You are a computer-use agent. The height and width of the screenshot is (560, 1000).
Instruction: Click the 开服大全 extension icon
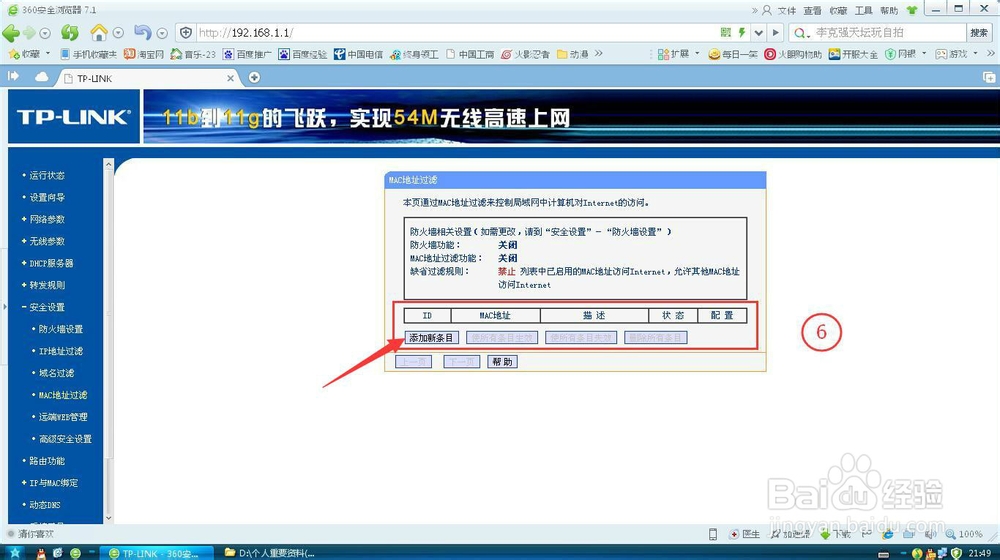pos(853,54)
